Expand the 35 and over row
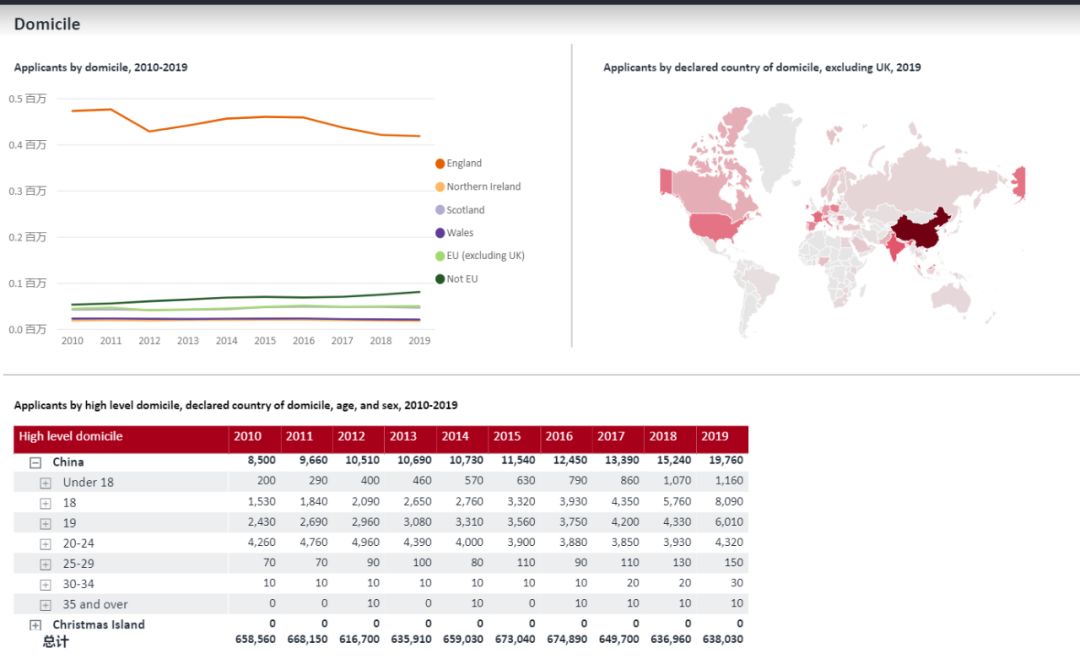 tap(45, 605)
